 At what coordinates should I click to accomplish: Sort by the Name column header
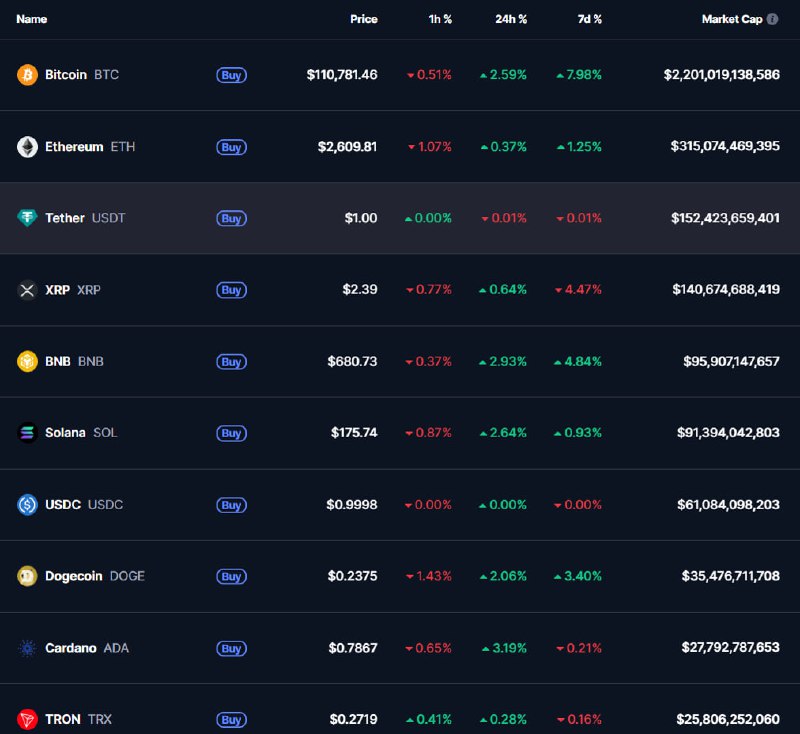(x=32, y=19)
